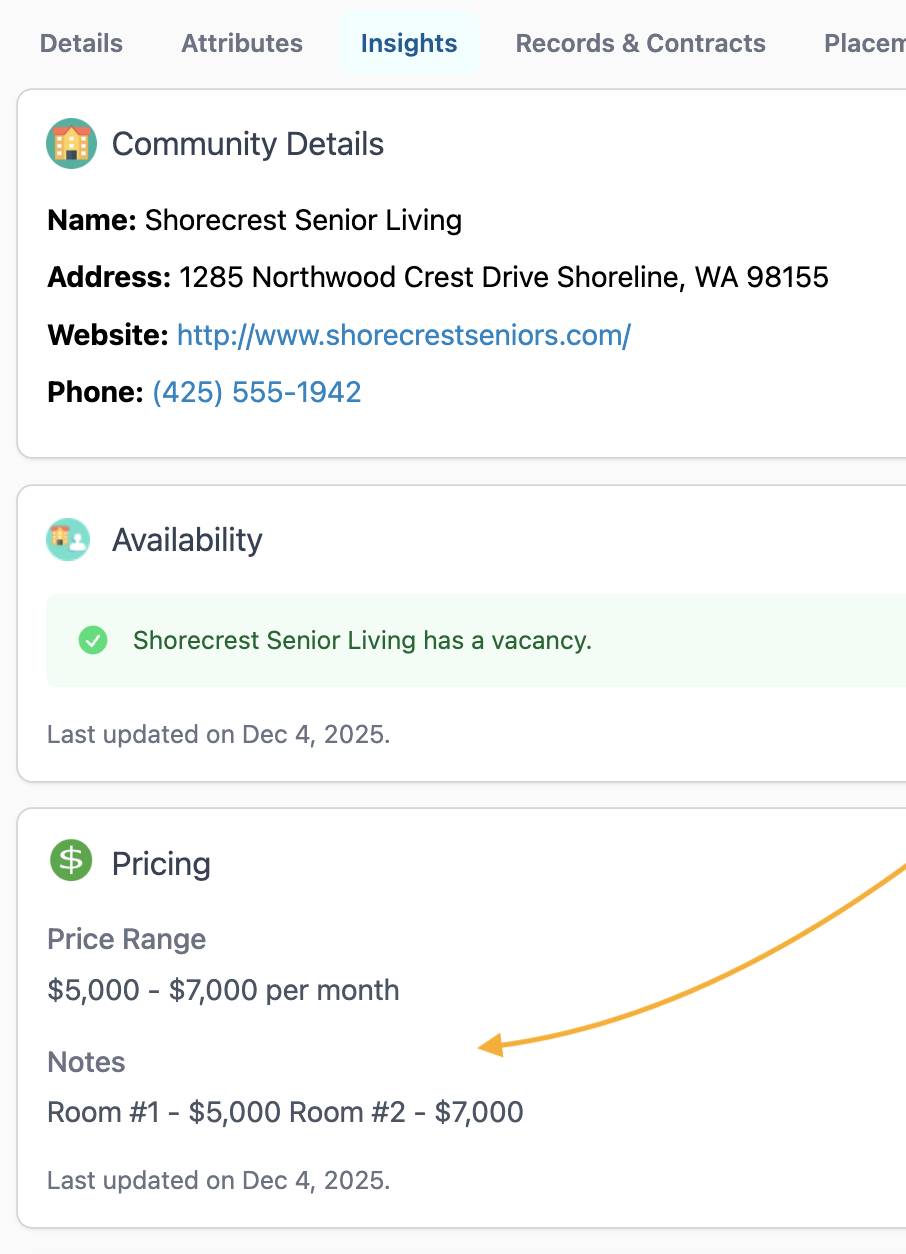Click the (425) 555-1942 phone link
Viewport: 906px width, 1254px height.
pyautogui.click(x=256, y=392)
